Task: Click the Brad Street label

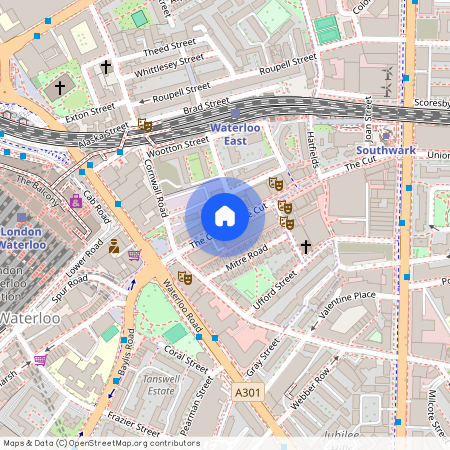Action: (x=207, y=105)
